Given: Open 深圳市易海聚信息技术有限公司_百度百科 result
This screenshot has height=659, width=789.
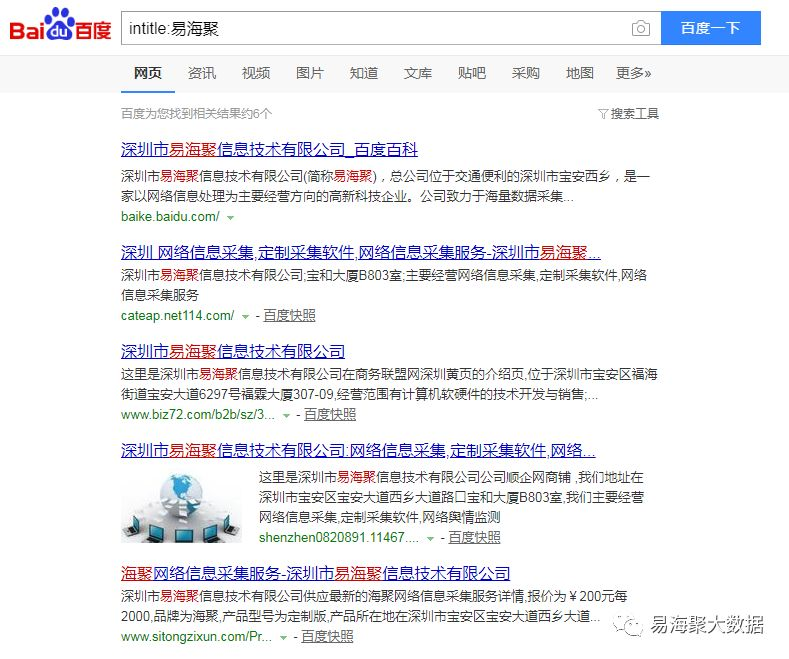Looking at the screenshot, I should pos(269,149).
